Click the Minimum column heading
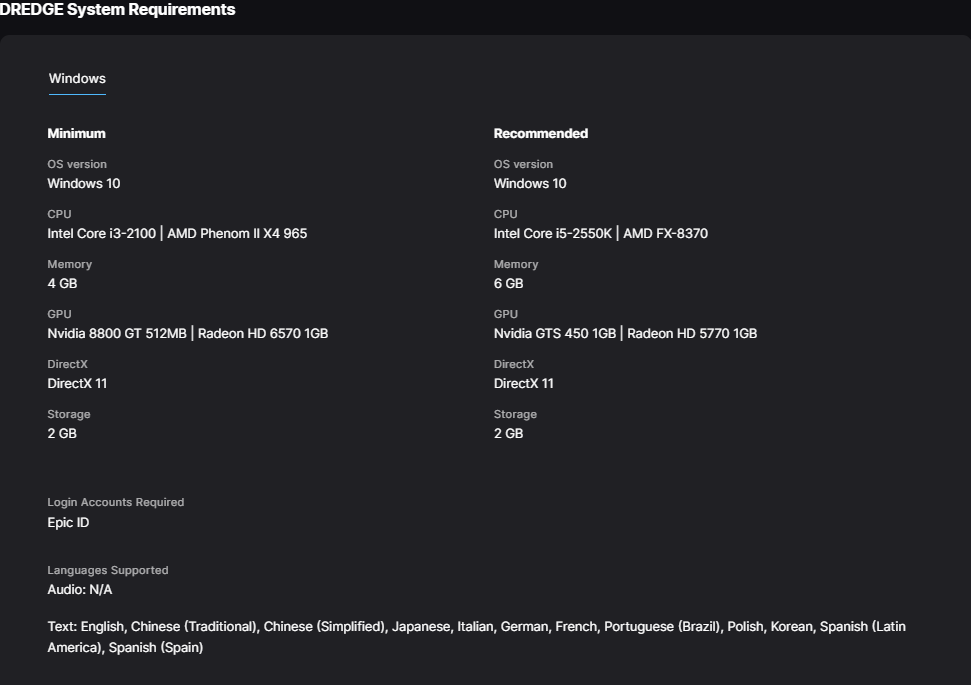The image size is (971, 685). [76, 133]
